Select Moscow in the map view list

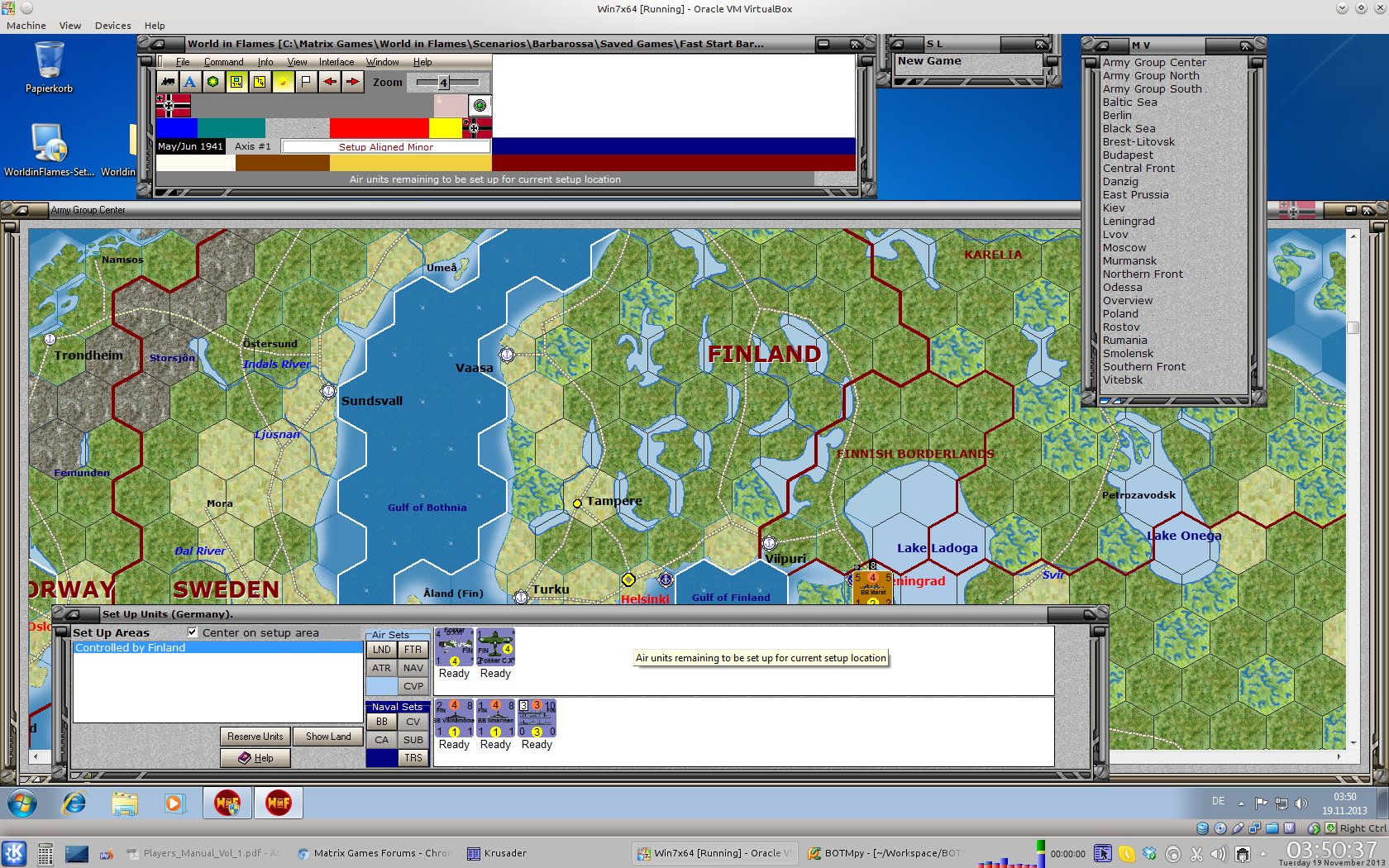coord(1124,248)
